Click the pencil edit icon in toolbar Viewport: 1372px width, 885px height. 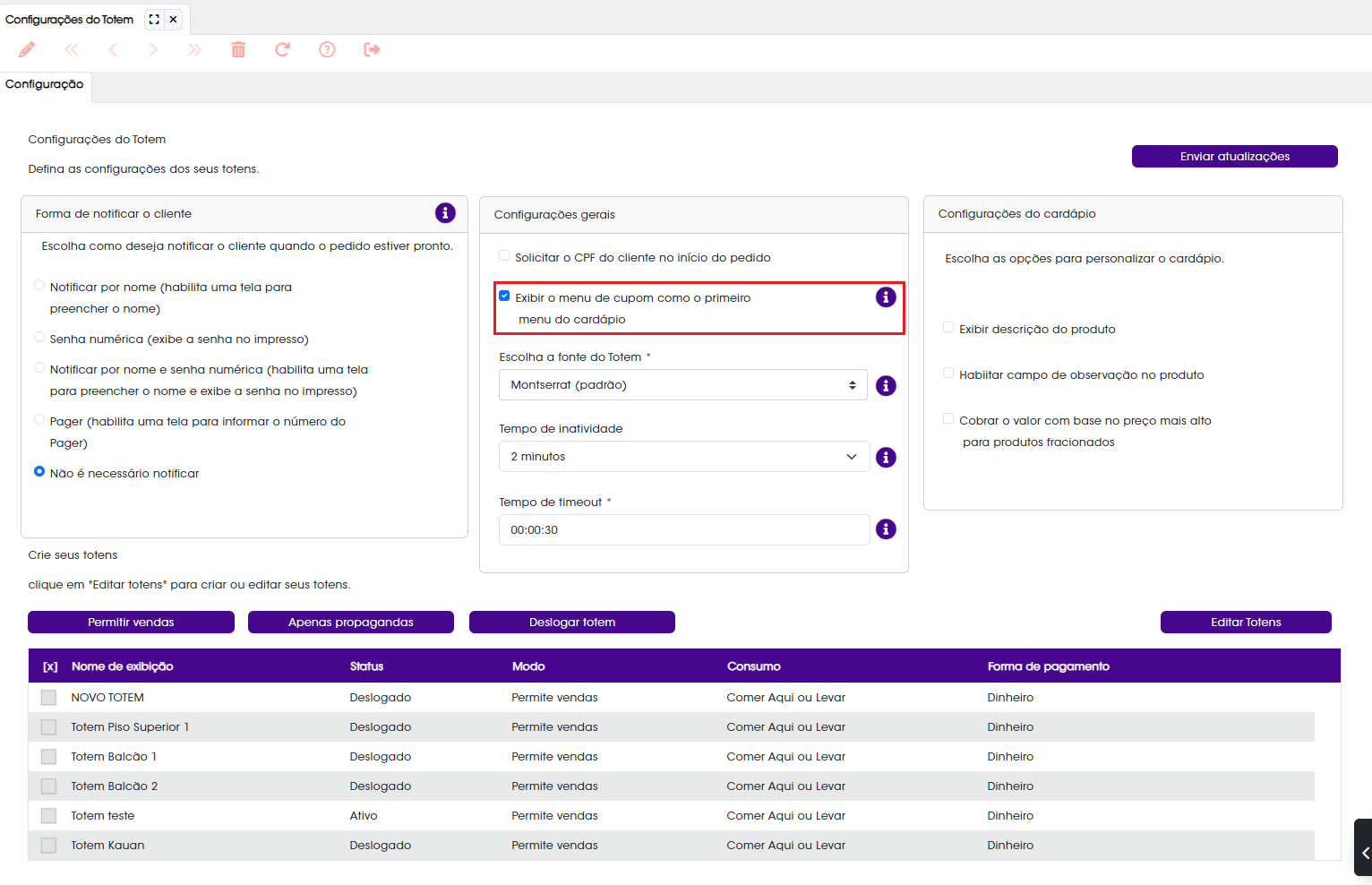tap(27, 49)
